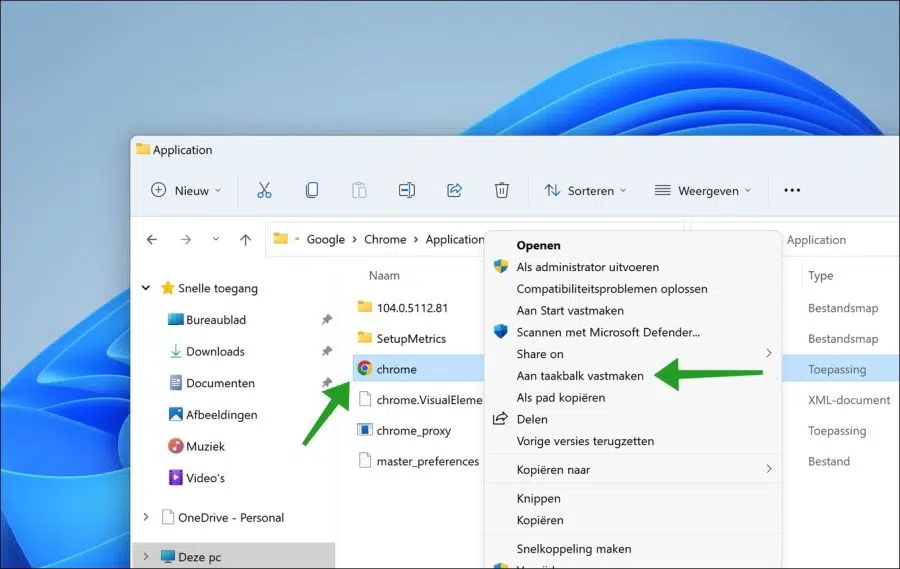This screenshot has height=569, width=900.
Task: Expand the OneDrive - Personal tree node
Action: [x=146, y=517]
